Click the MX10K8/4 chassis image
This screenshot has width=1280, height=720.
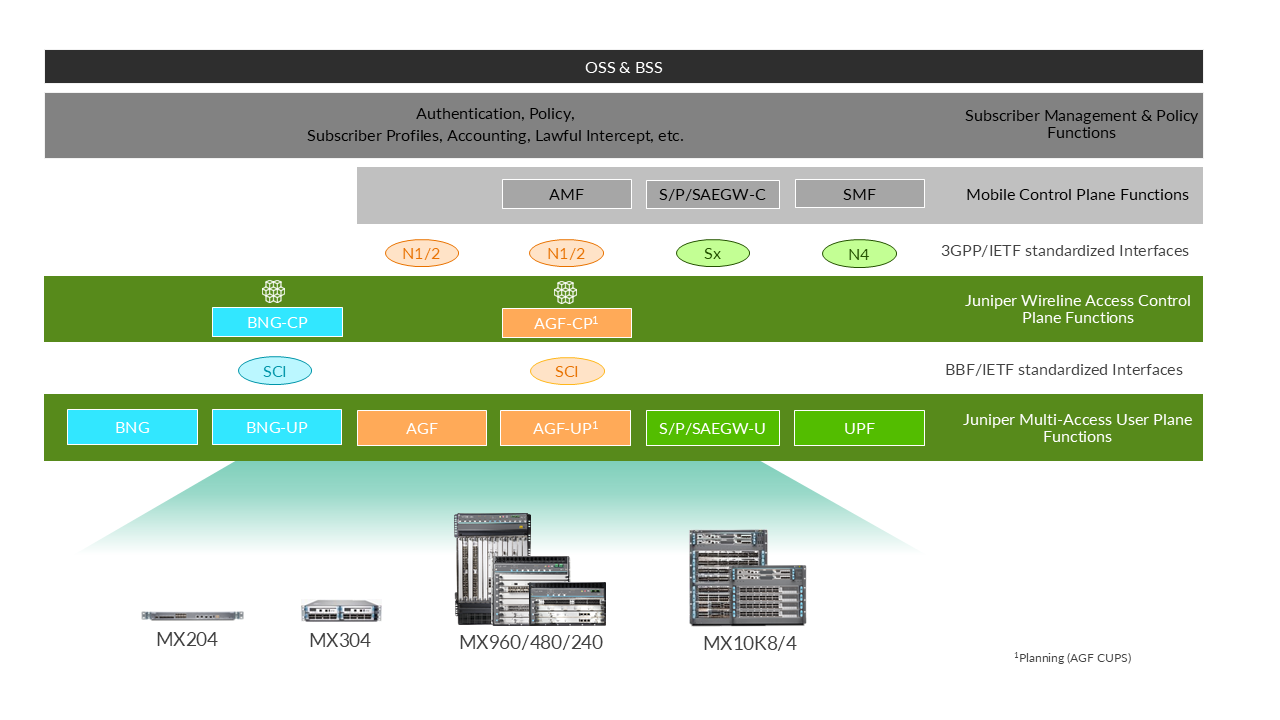pos(747,579)
